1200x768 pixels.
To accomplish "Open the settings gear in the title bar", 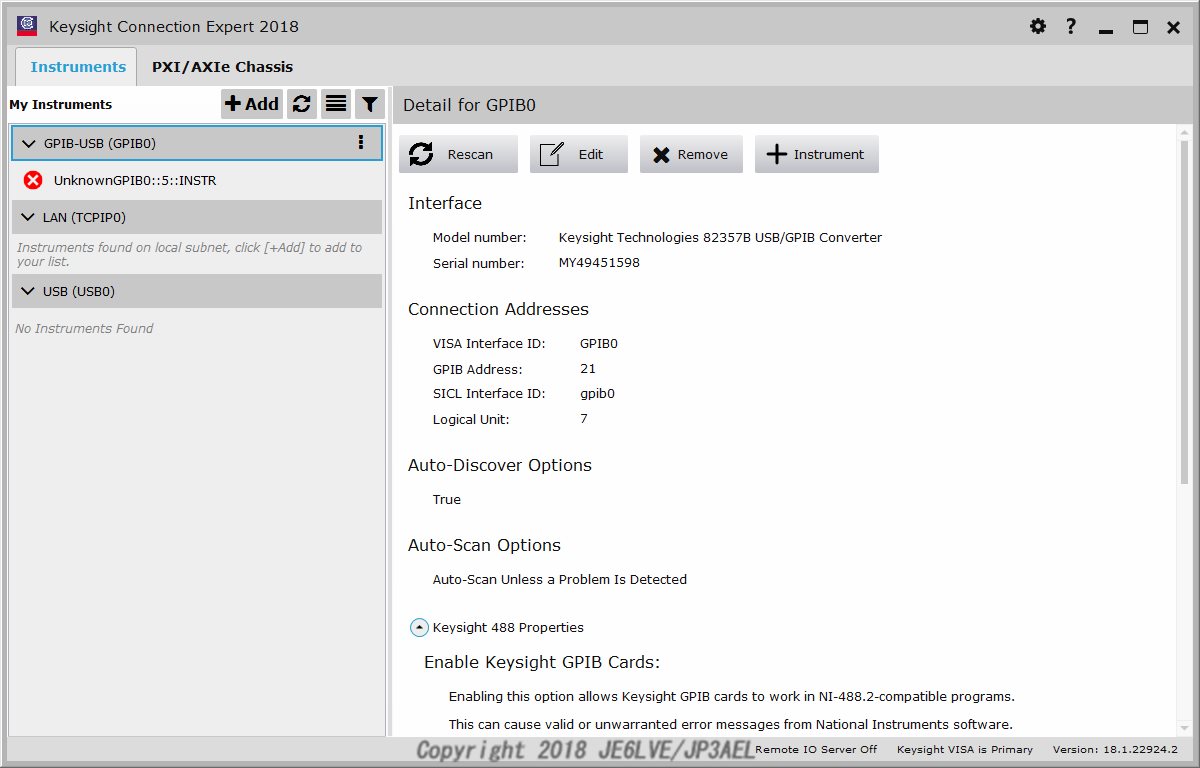I will click(1038, 26).
